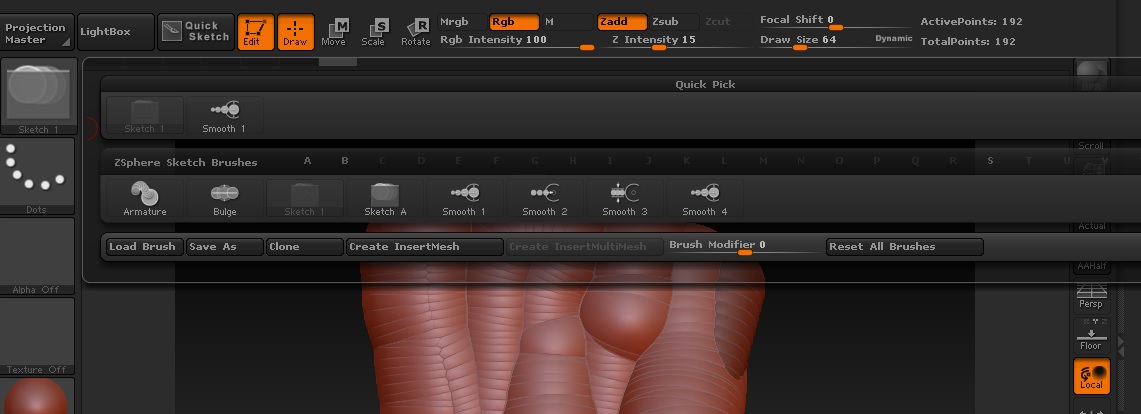
Task: Filter brushes by letter S
Action: [990, 161]
